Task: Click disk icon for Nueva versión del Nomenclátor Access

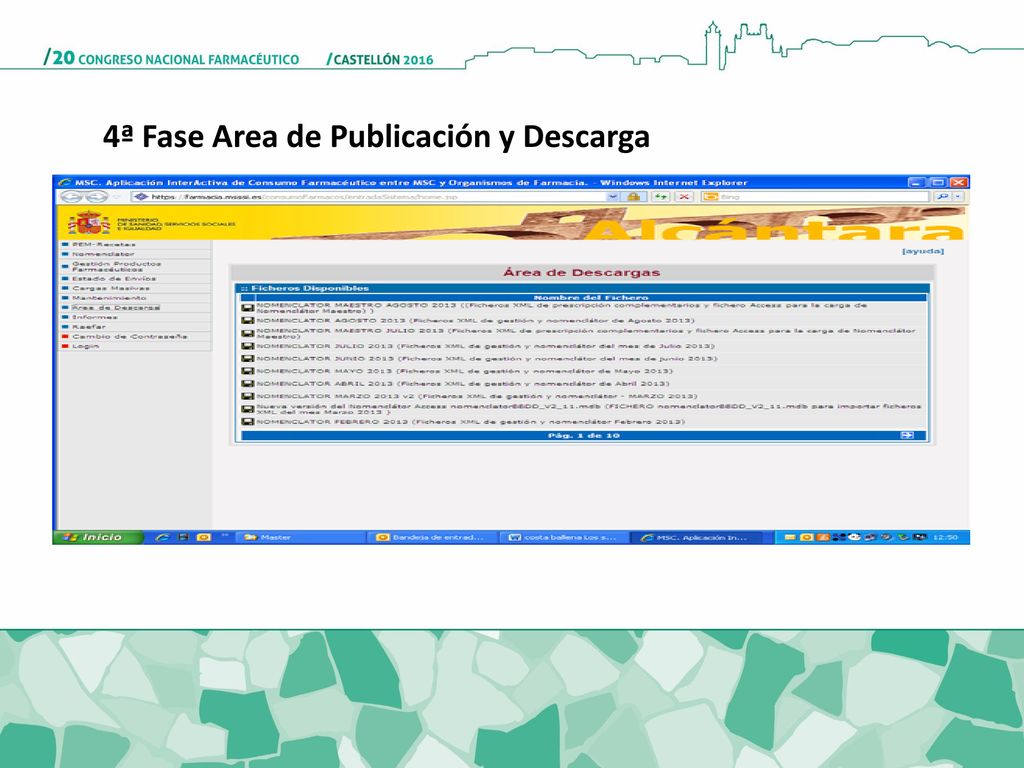Action: (248, 409)
